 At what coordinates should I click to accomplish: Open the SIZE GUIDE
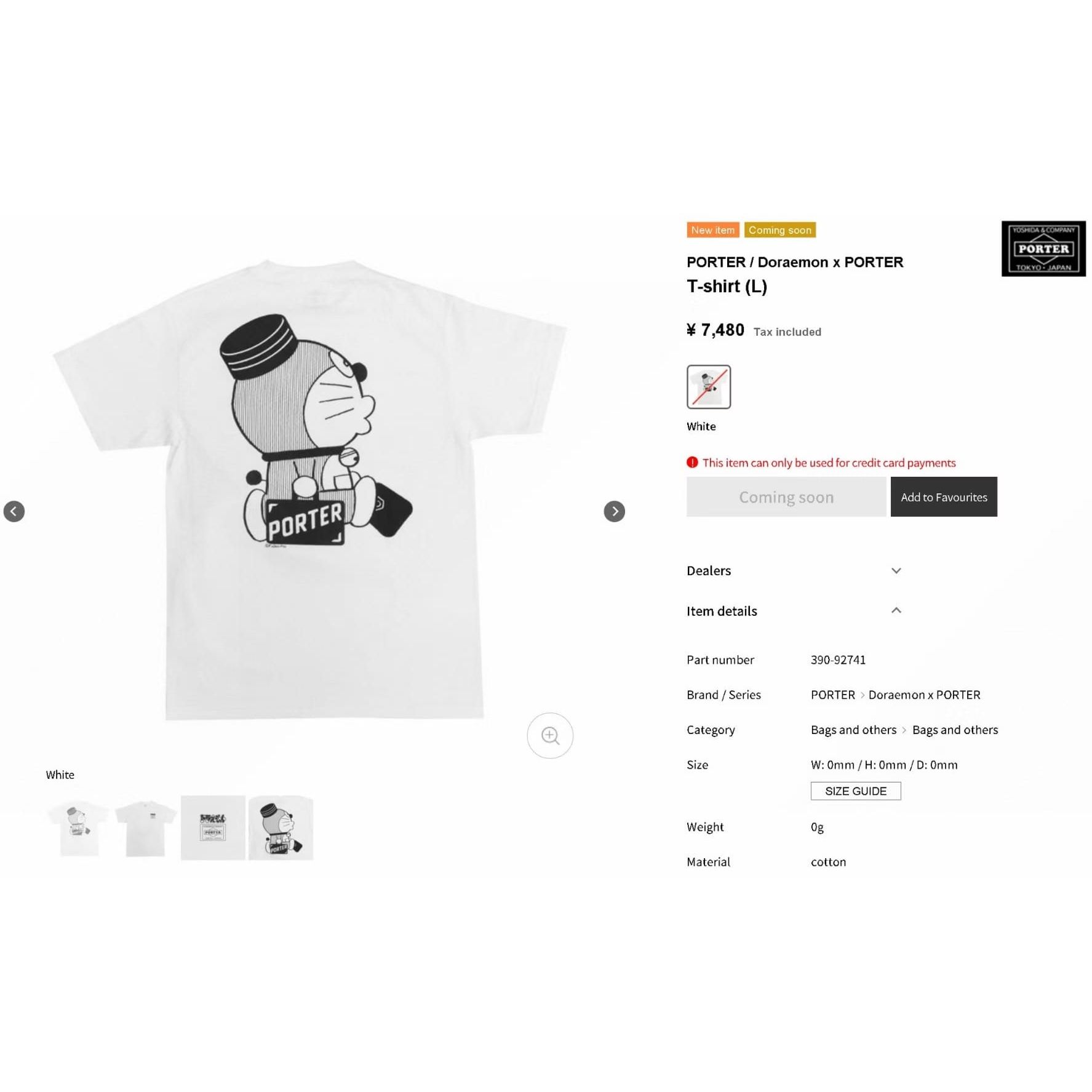856,791
